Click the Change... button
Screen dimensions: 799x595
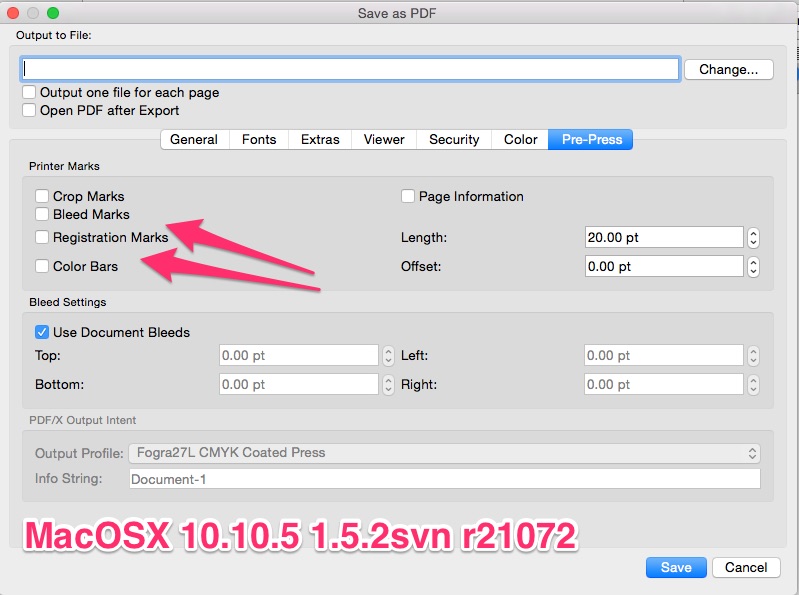[728, 69]
